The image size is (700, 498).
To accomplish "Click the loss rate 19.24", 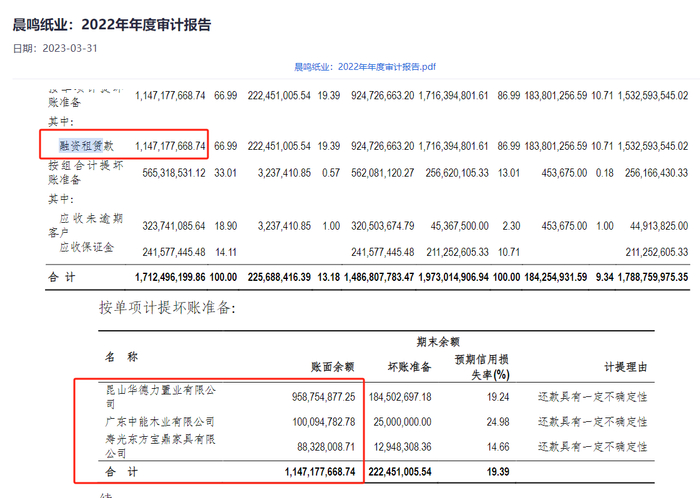I will tap(498, 397).
